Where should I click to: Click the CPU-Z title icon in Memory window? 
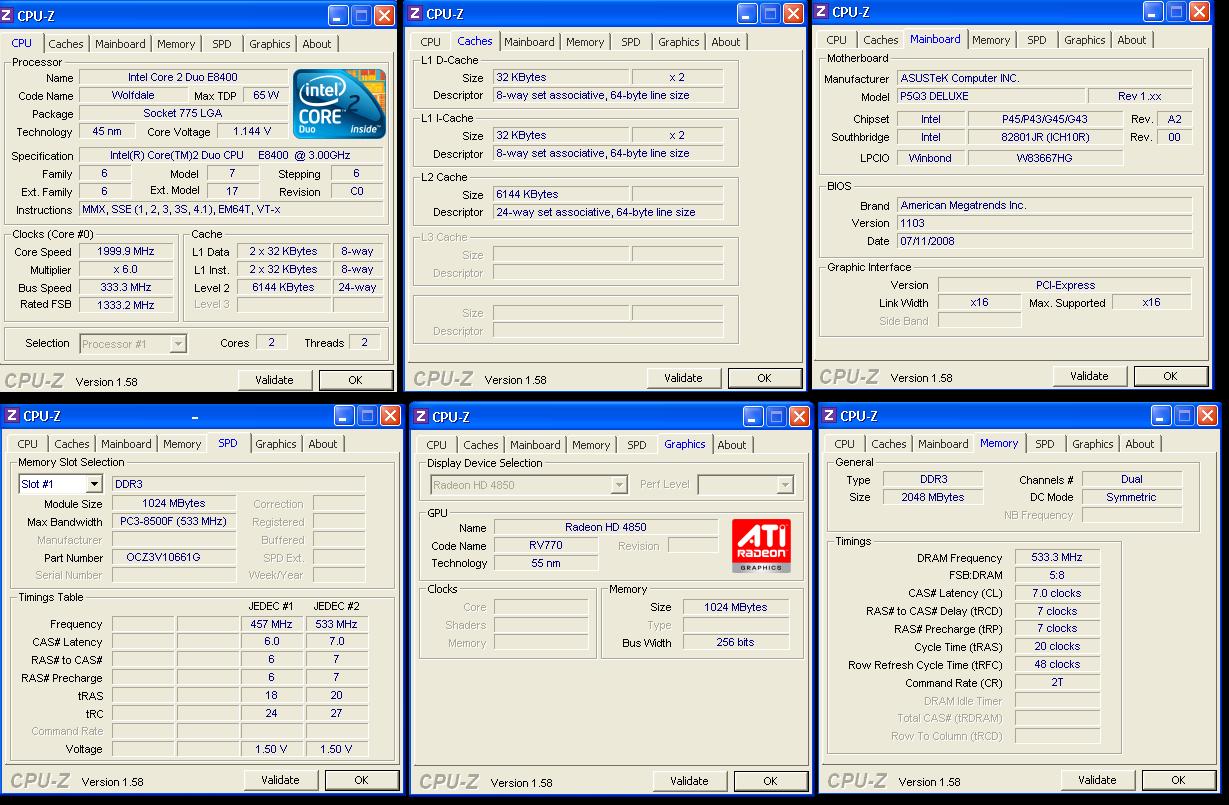[829, 416]
